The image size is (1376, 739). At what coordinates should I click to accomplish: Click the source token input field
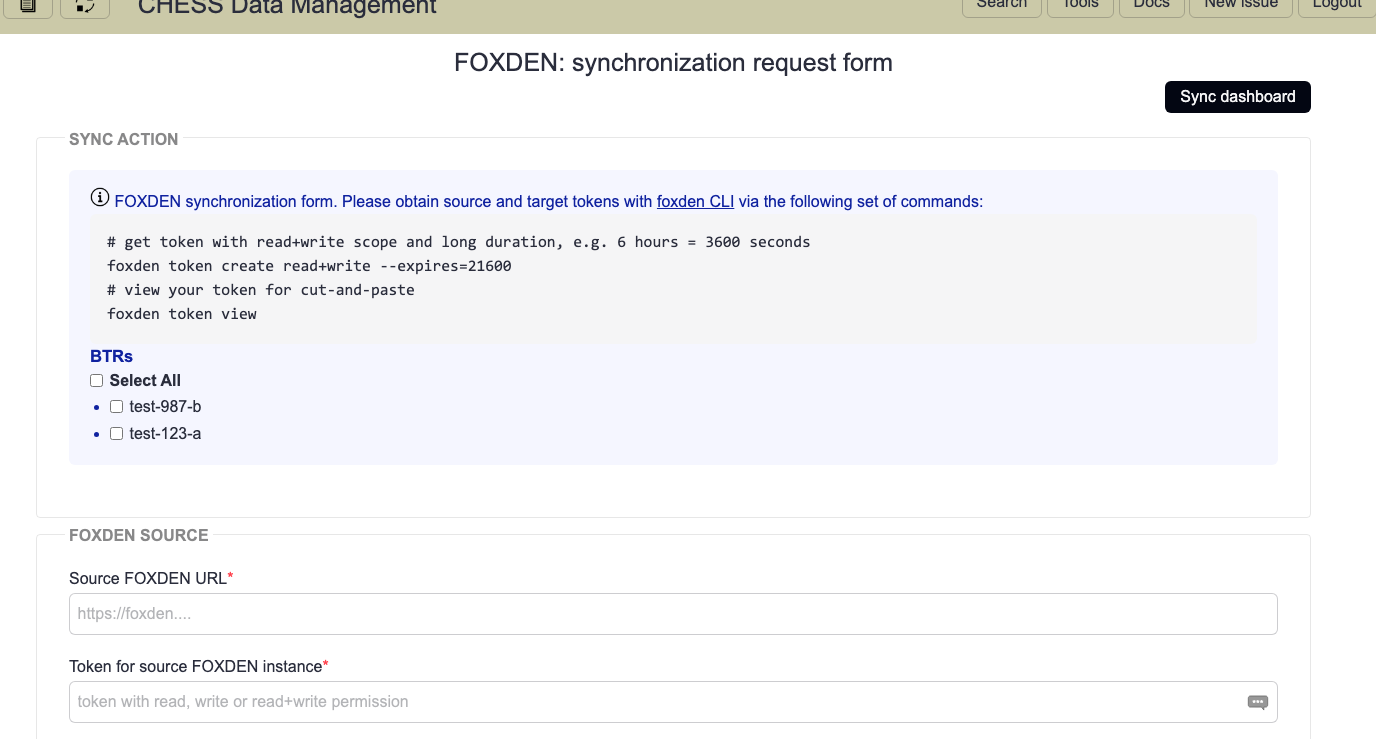(x=655, y=702)
